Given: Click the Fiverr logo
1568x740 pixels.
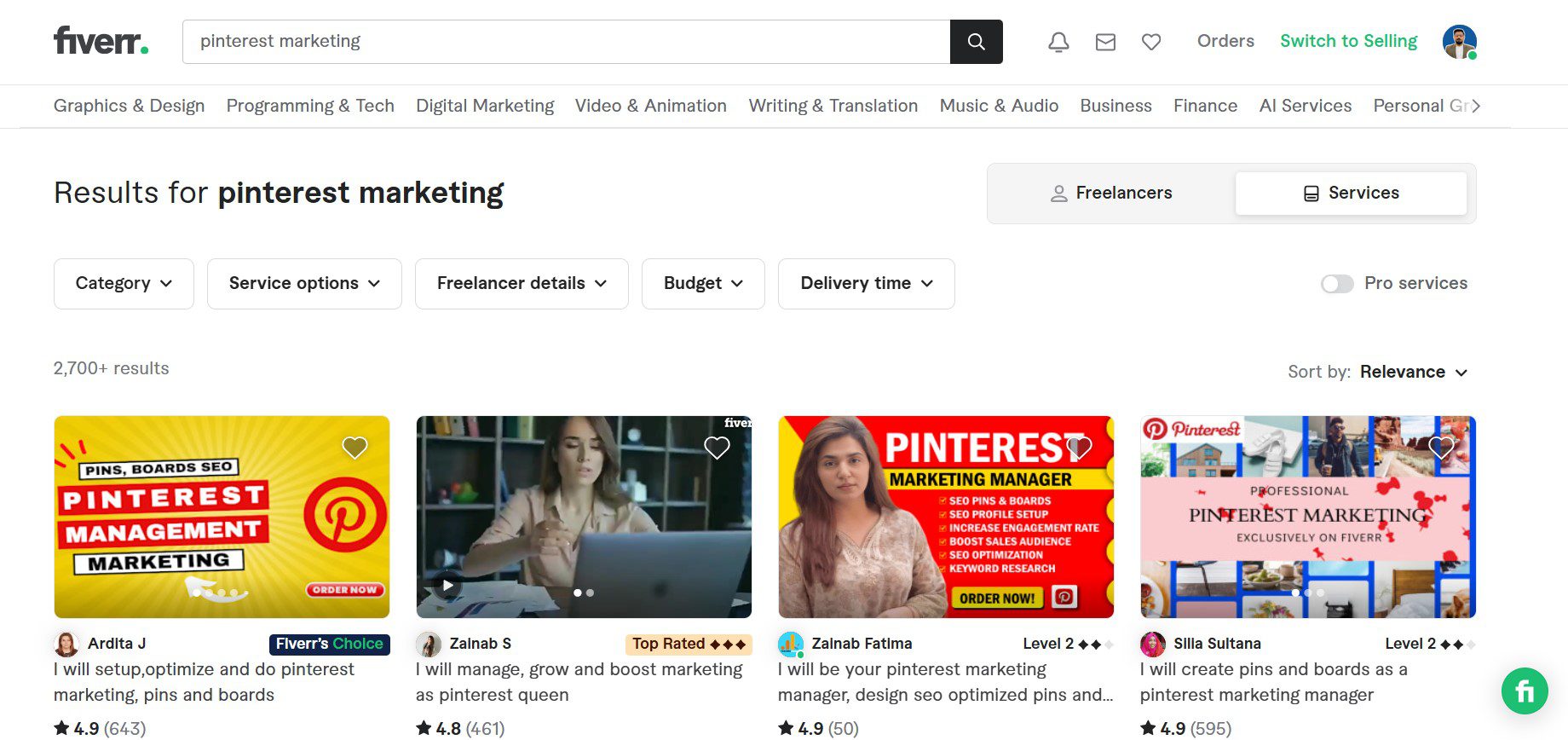Looking at the screenshot, I should 101,40.
